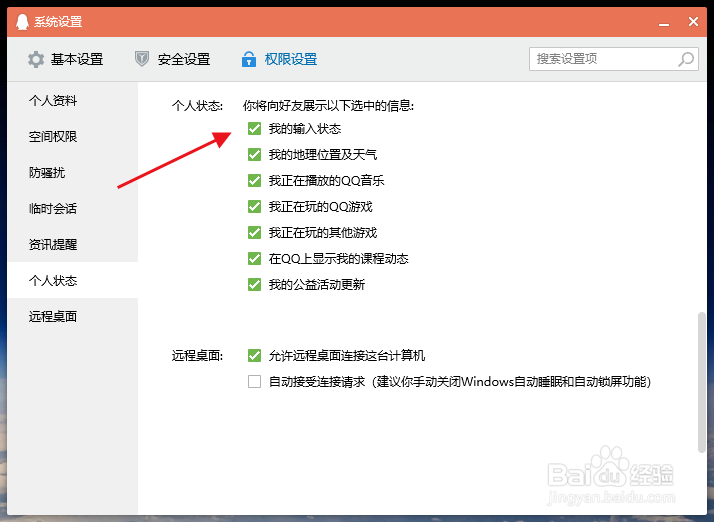
Task: Click the 搜索设置项 search field
Action: coord(614,59)
